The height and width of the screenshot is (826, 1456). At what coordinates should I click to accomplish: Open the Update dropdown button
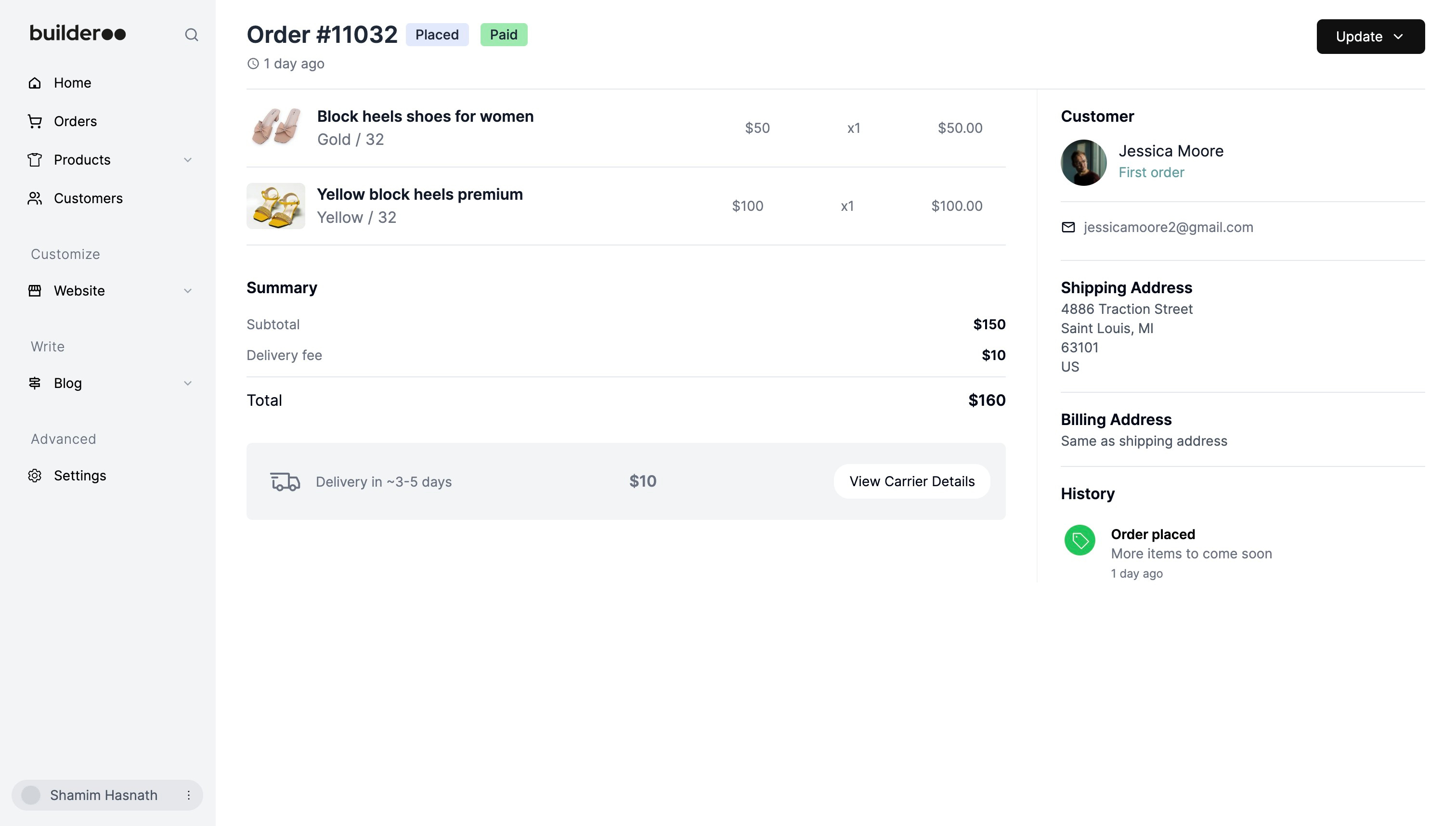pyautogui.click(x=1370, y=37)
